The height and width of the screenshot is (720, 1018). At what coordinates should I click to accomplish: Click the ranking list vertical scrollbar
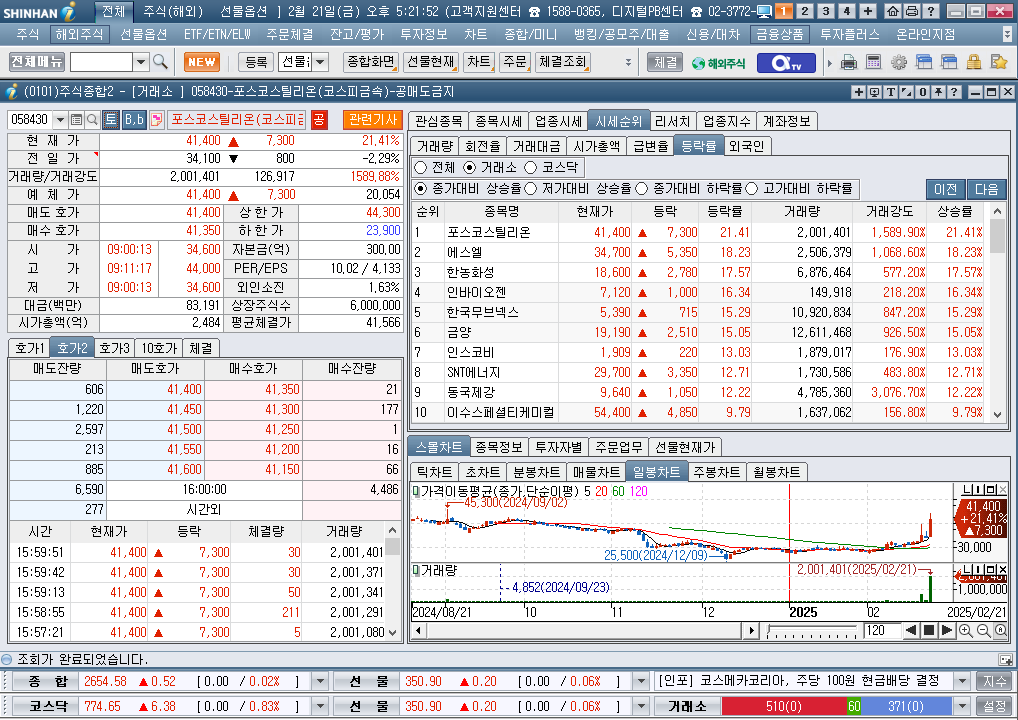[997, 312]
